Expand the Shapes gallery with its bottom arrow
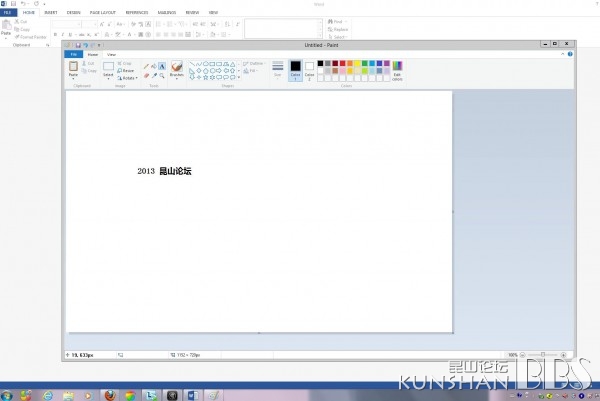 (239, 77)
